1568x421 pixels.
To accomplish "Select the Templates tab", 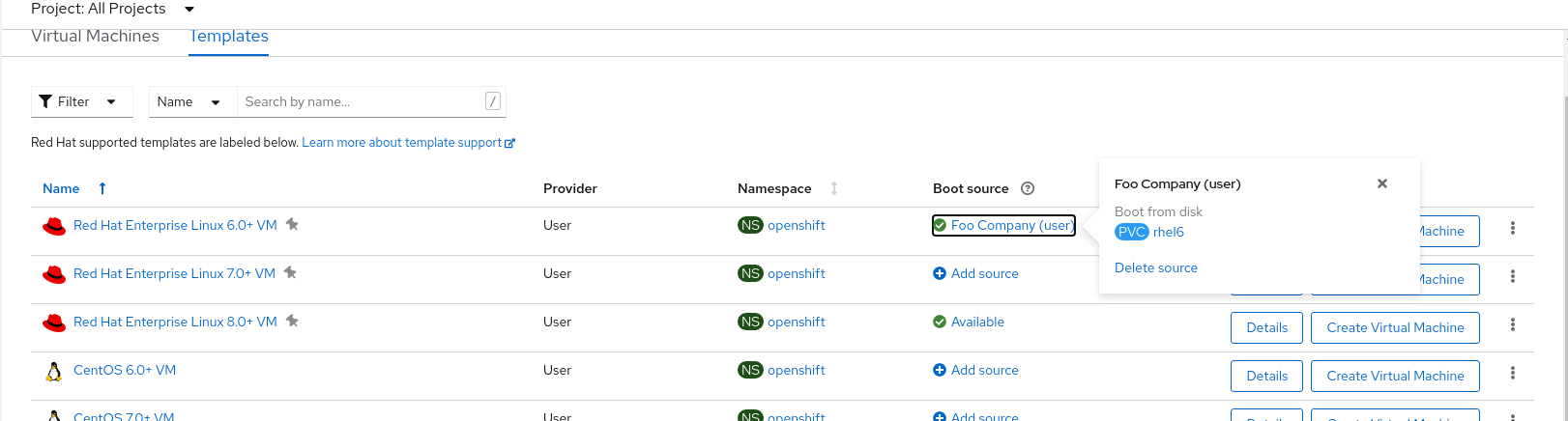I will click(x=228, y=37).
